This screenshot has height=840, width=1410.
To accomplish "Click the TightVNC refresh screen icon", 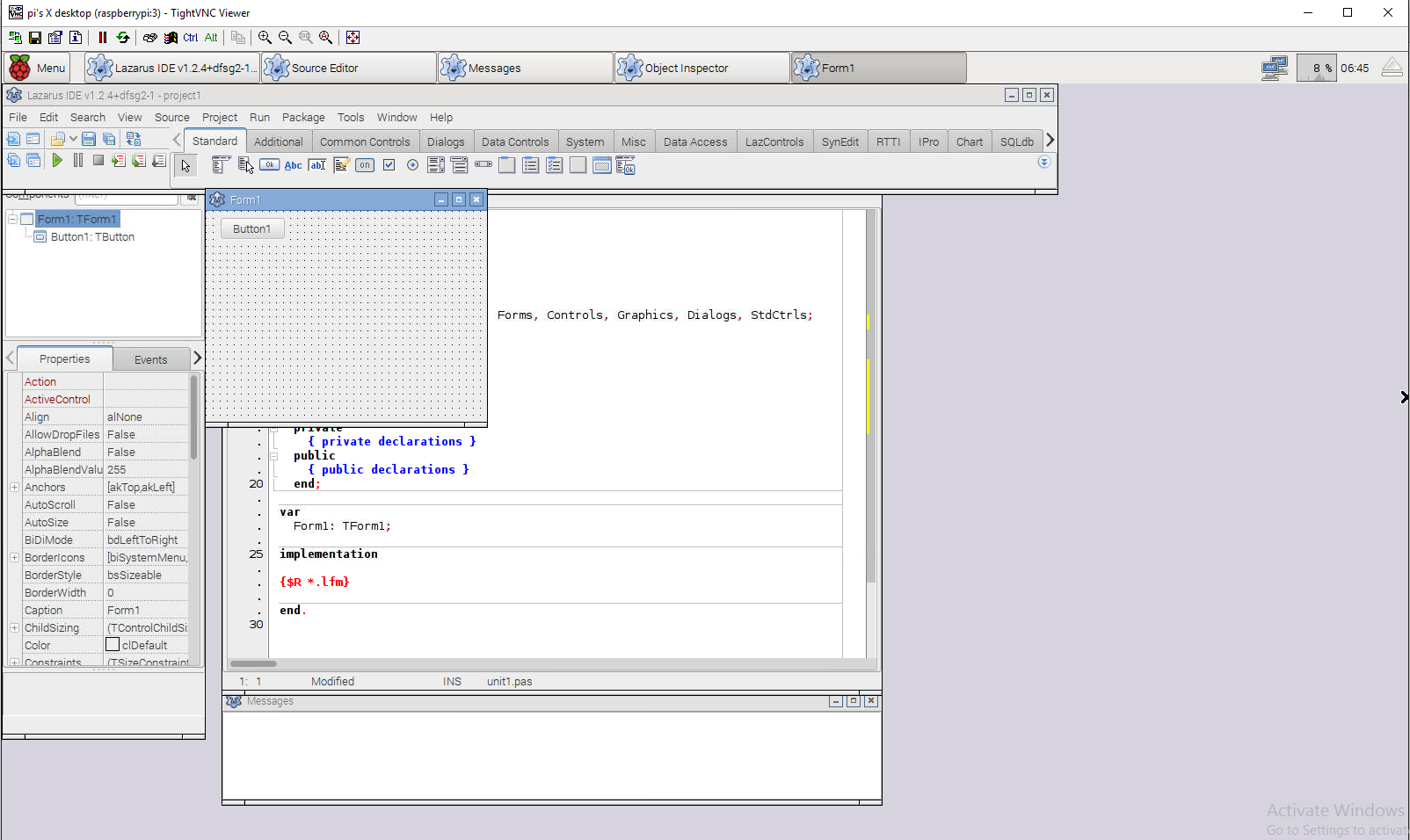I will click(123, 37).
